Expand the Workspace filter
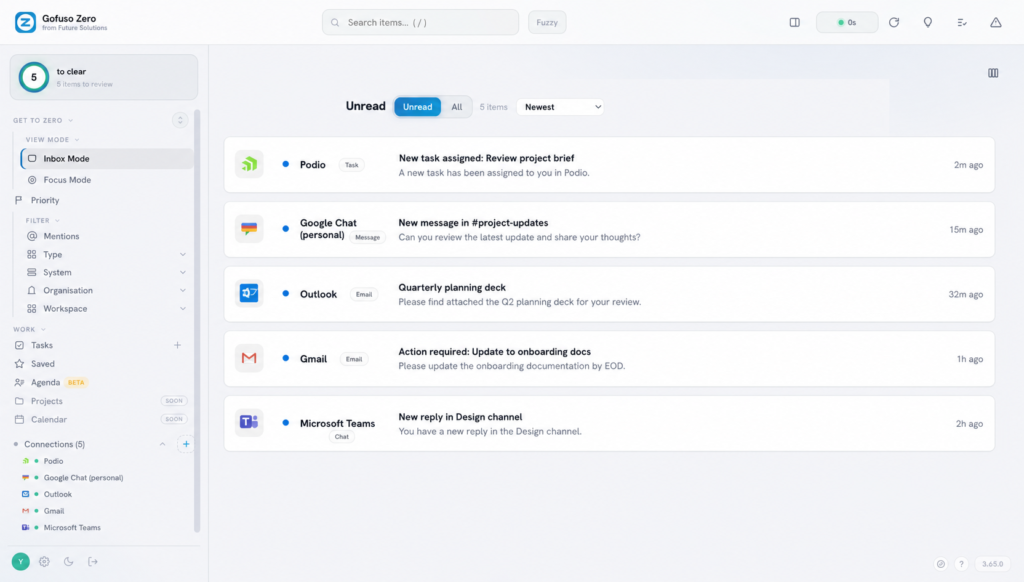 tap(183, 309)
